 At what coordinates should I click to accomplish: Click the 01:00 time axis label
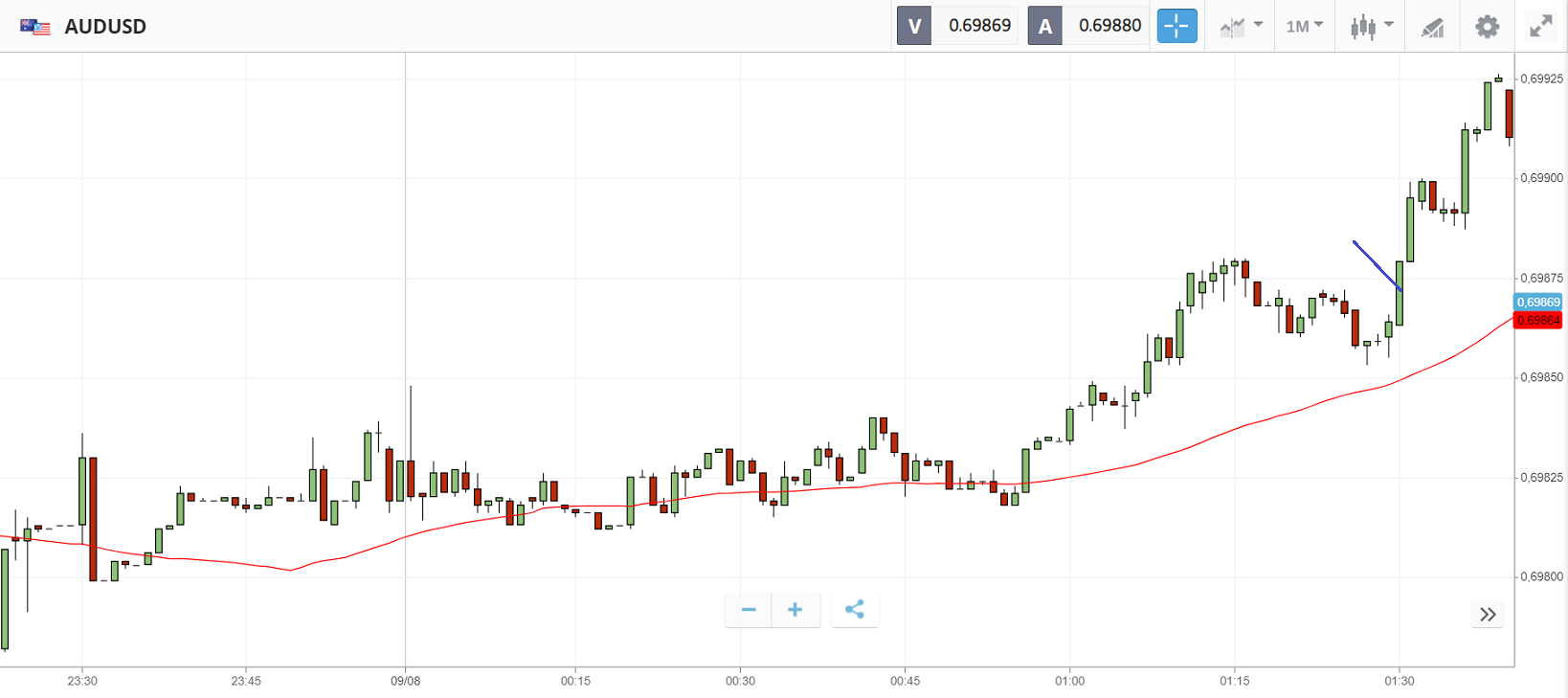coord(1069,681)
